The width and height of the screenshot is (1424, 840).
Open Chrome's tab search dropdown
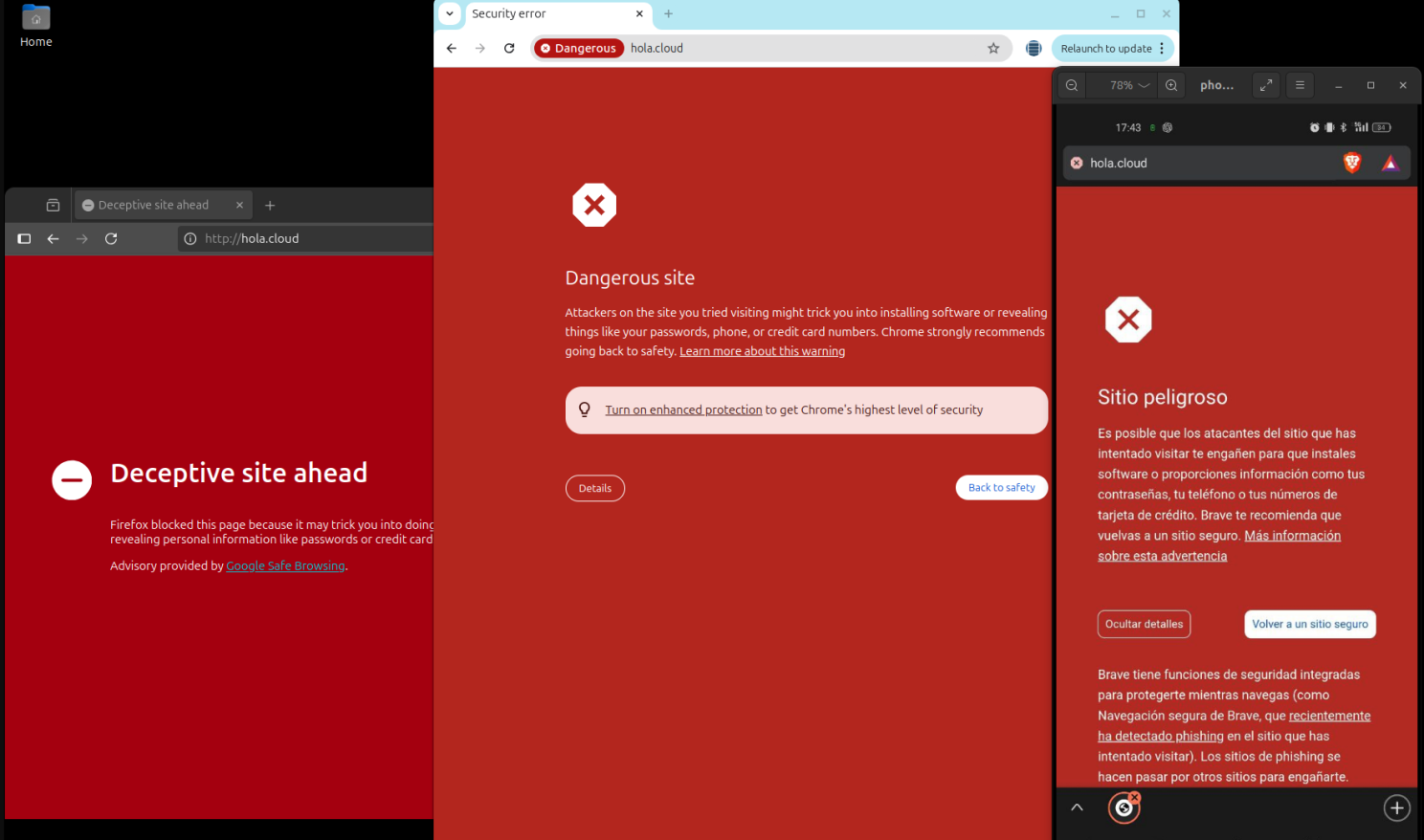pos(450,13)
